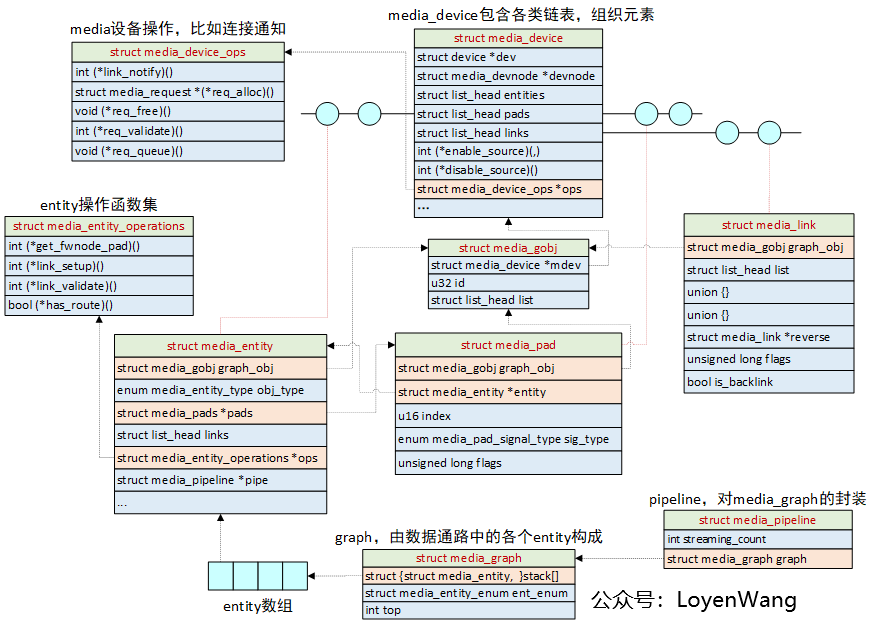Click the leftmost circle node below media_device_ops
Viewport: 876px width, 625px height.
point(326,114)
